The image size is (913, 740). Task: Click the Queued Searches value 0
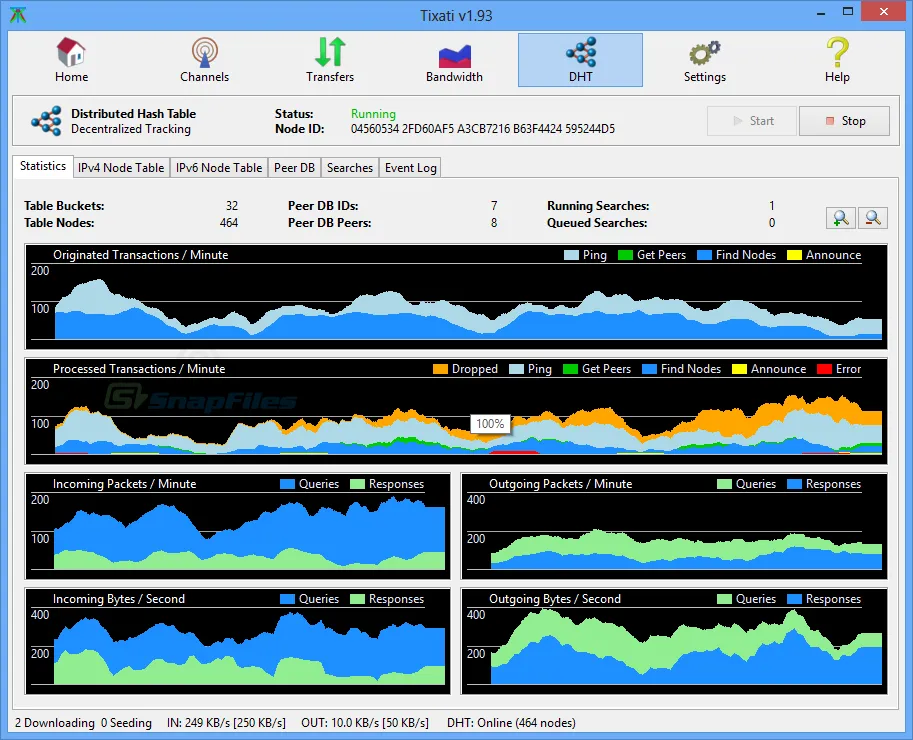[x=772, y=222]
